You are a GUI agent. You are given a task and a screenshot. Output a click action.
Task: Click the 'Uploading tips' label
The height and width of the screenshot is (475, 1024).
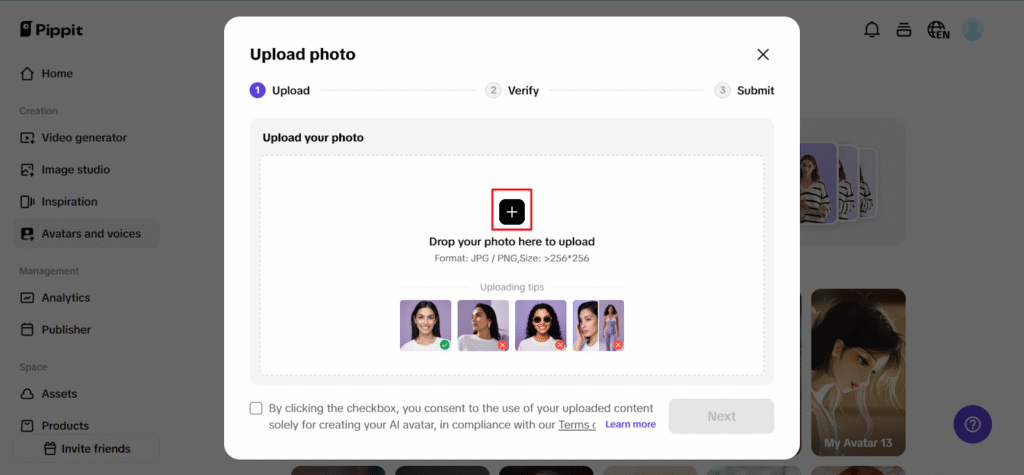click(512, 287)
